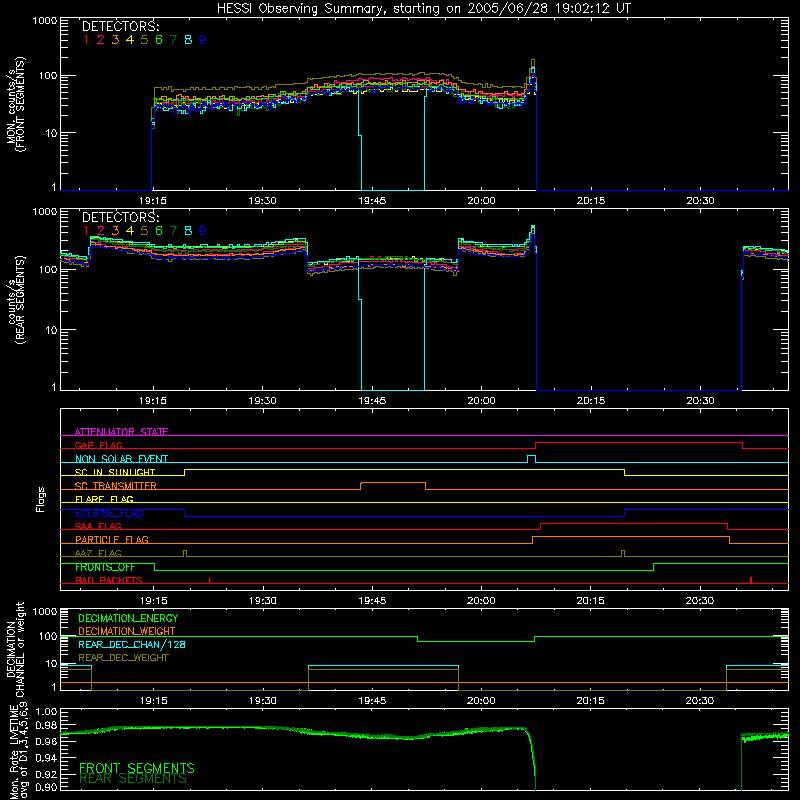Click the 0.92 tick on the livetime axis
800x800 pixels.
46,773
